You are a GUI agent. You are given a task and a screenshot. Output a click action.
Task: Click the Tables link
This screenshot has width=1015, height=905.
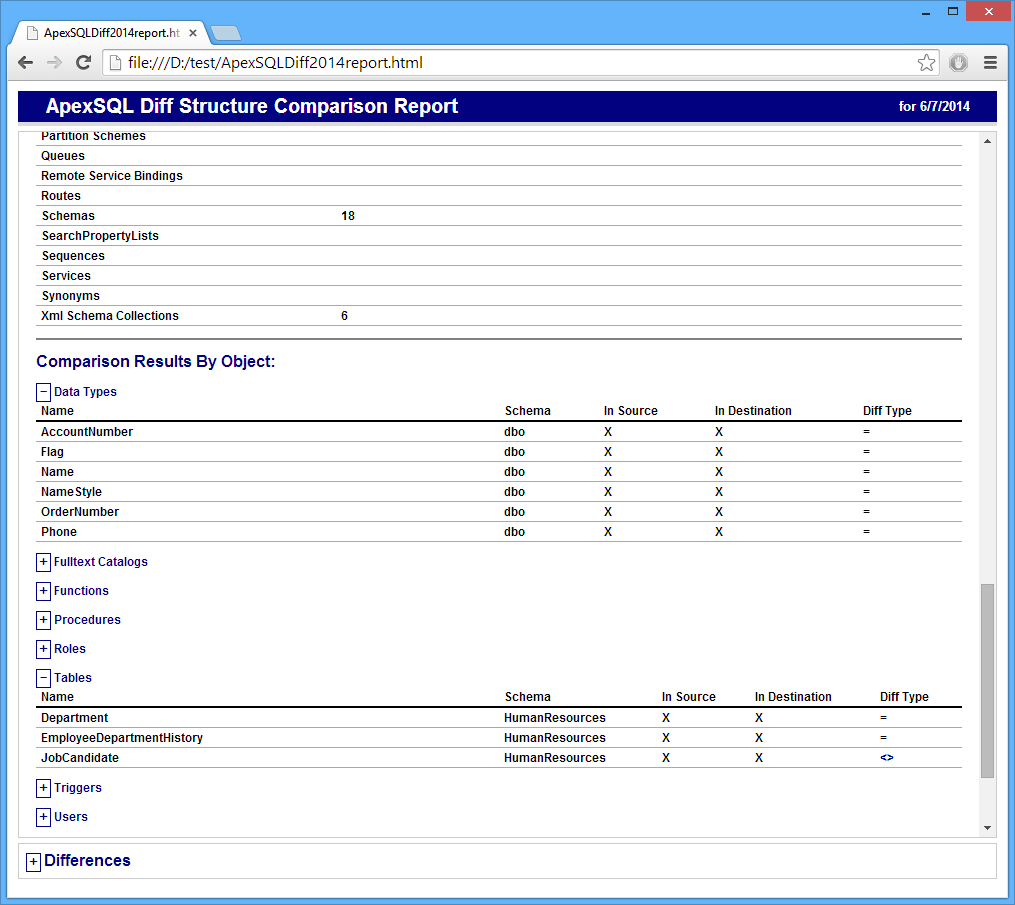(72, 678)
